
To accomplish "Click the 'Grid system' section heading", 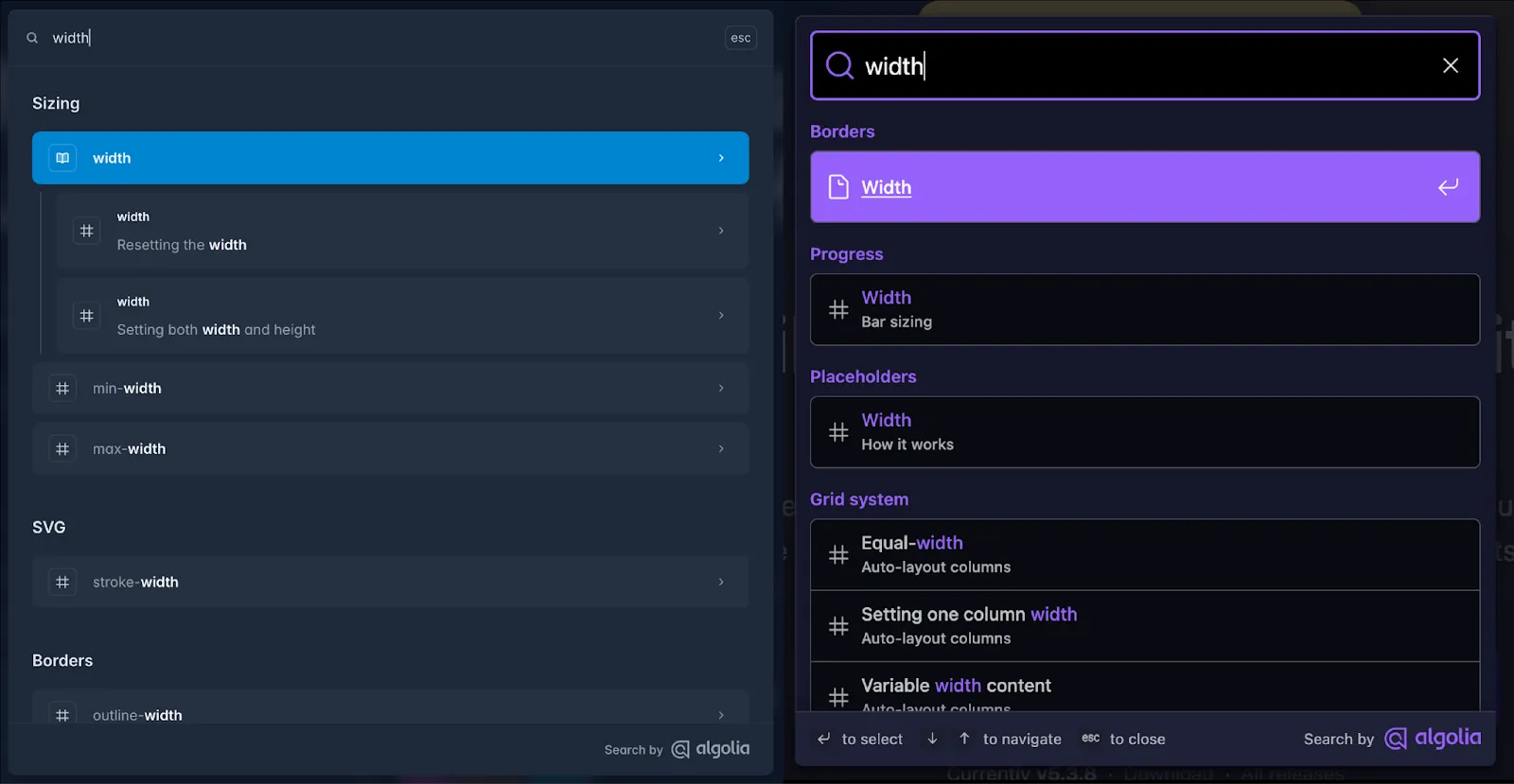I will tap(859, 499).
